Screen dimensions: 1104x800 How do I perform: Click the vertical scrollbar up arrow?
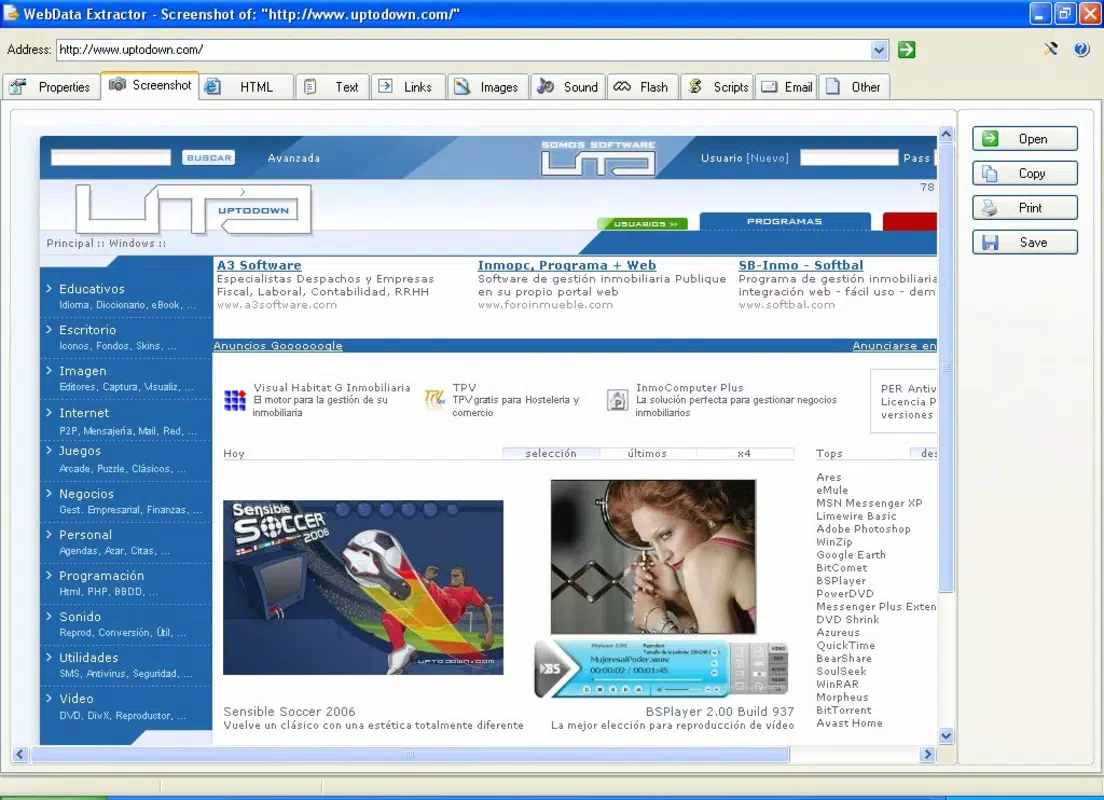click(946, 134)
